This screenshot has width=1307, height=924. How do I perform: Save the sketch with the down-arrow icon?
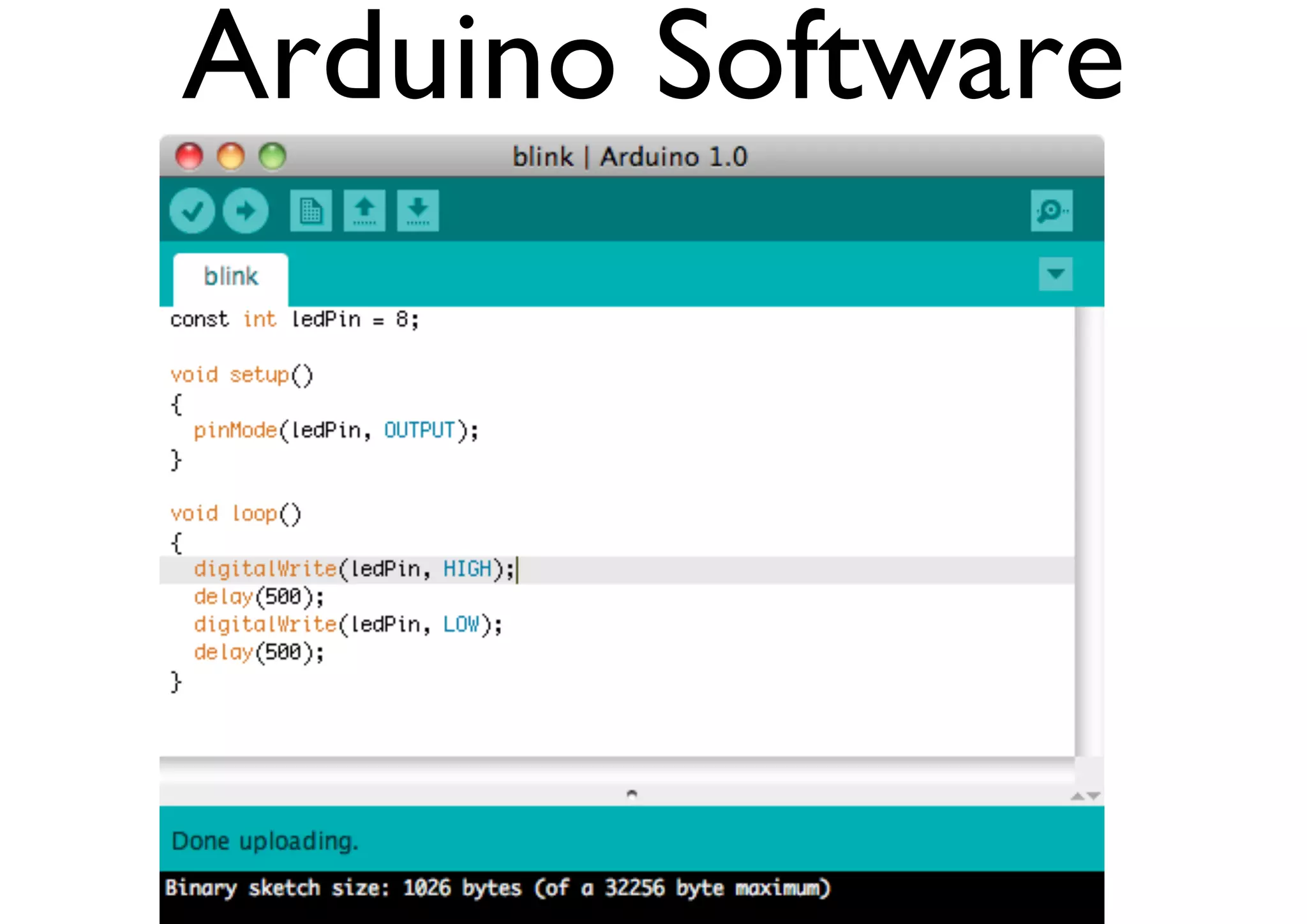click(x=418, y=211)
